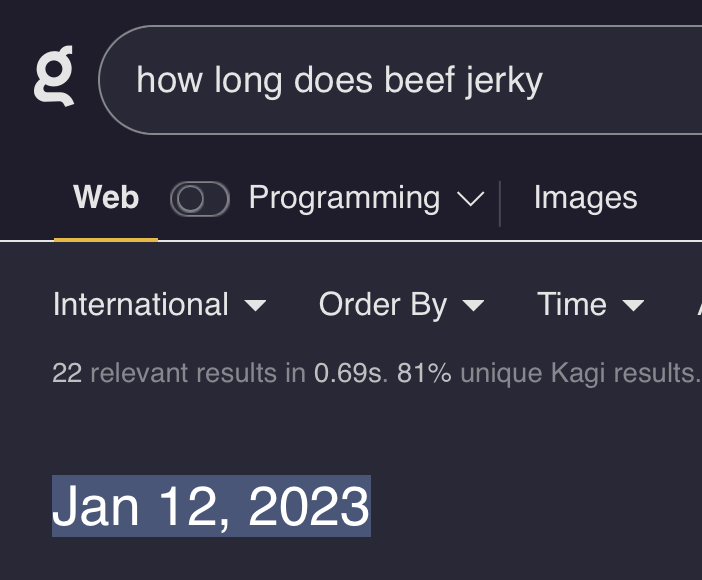Toggle the Programming lens switch
The height and width of the screenshot is (580, 702).
pyautogui.click(x=200, y=200)
